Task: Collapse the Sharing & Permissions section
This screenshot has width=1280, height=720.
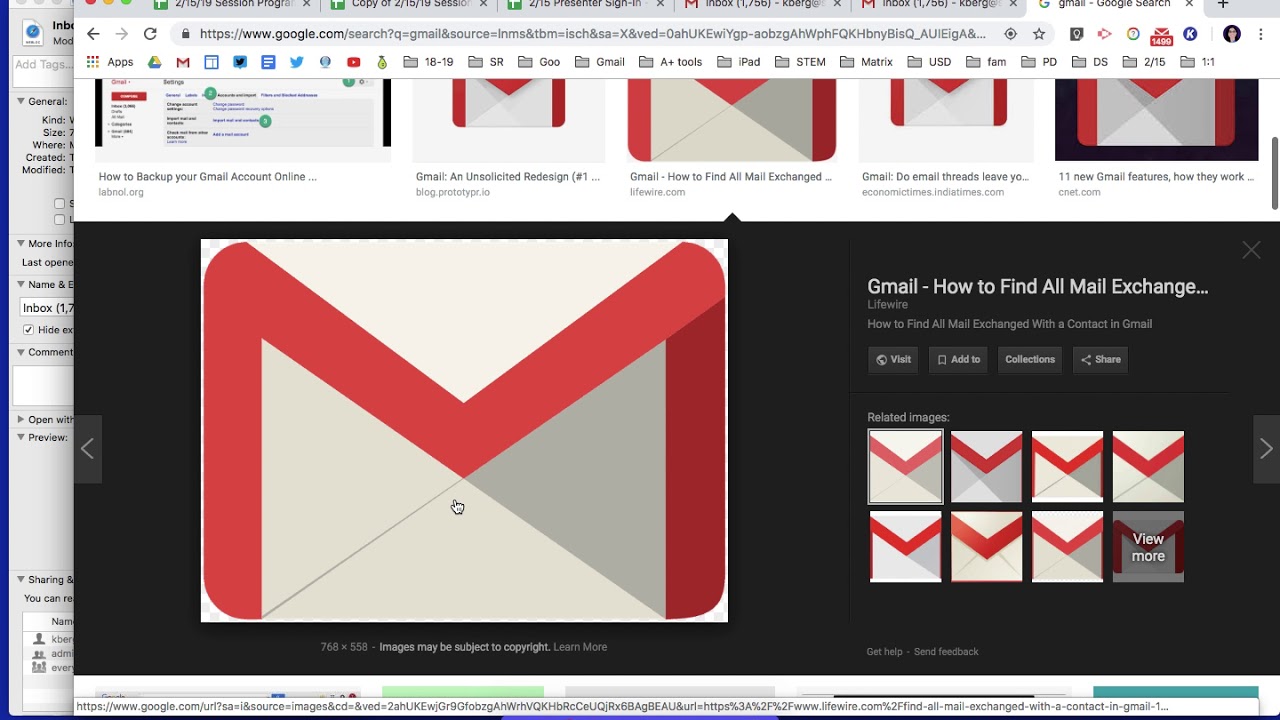Action: point(20,579)
